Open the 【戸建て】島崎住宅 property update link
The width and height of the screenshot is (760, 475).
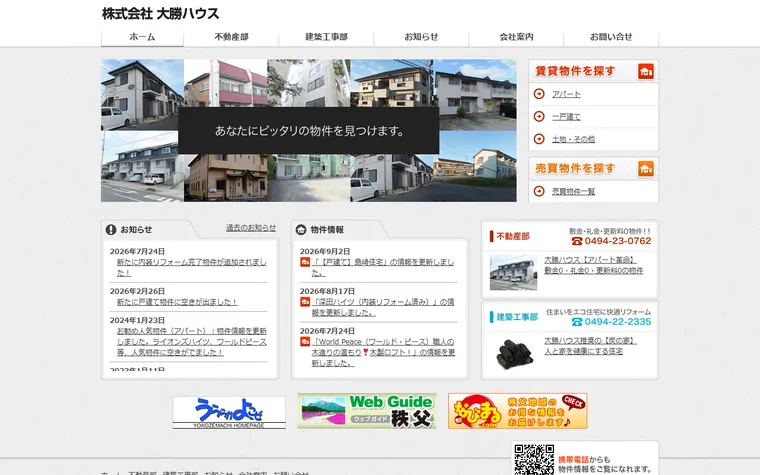pos(383,268)
